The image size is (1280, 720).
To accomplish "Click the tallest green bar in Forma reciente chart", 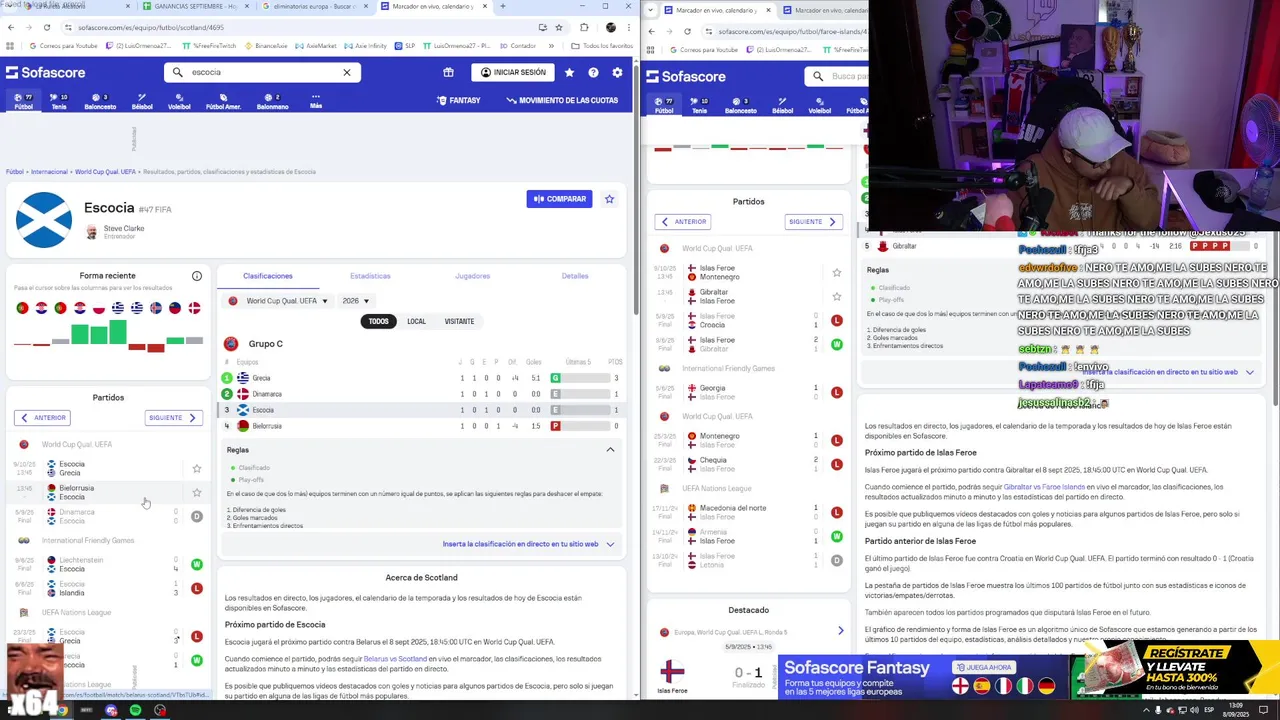I will click(118, 333).
